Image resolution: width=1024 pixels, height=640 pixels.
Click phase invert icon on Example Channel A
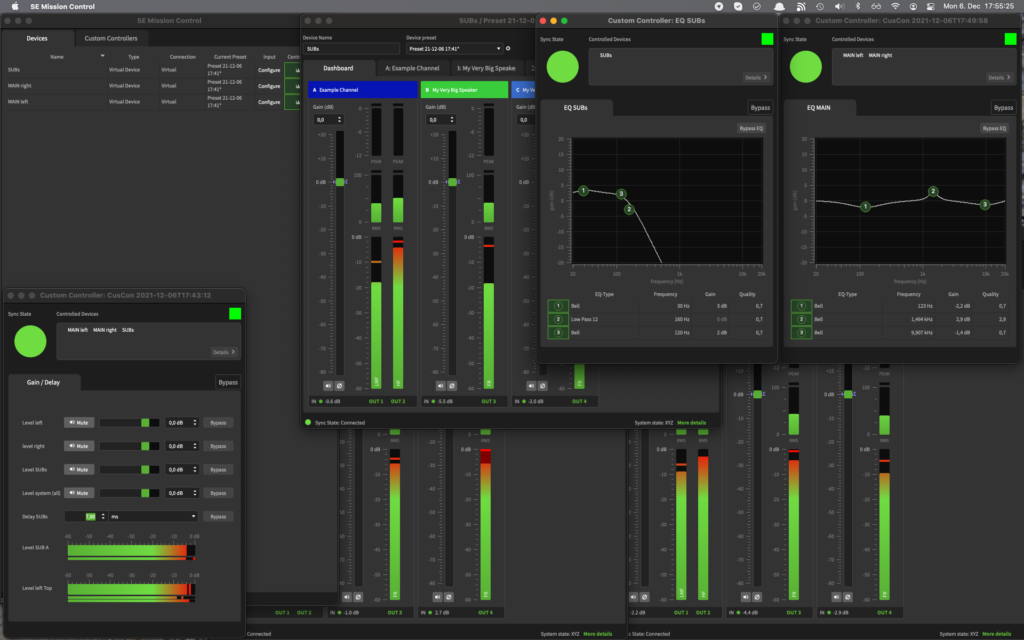point(339,385)
